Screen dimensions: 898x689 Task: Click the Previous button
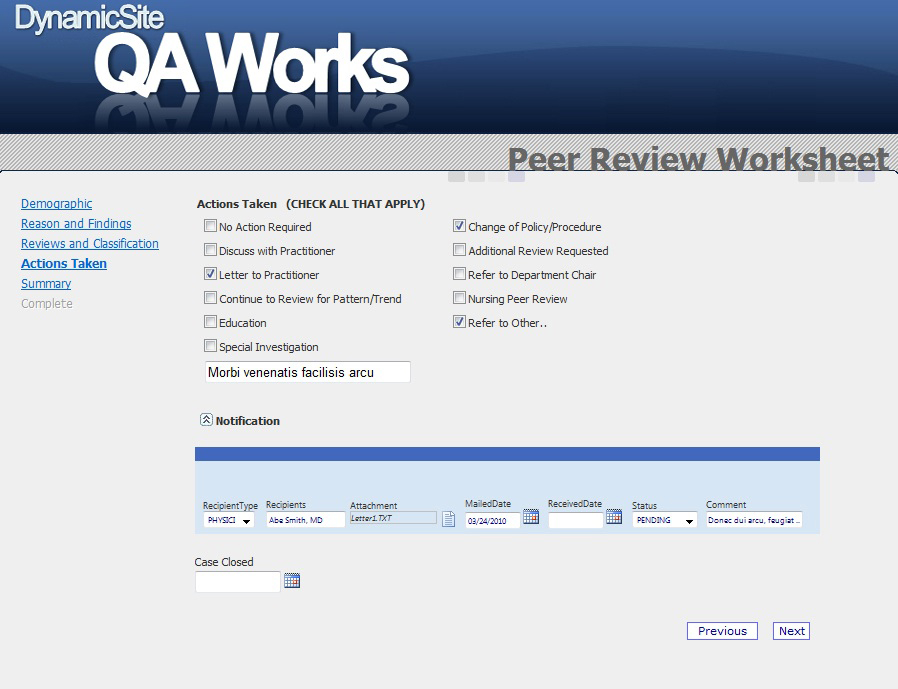click(x=722, y=631)
